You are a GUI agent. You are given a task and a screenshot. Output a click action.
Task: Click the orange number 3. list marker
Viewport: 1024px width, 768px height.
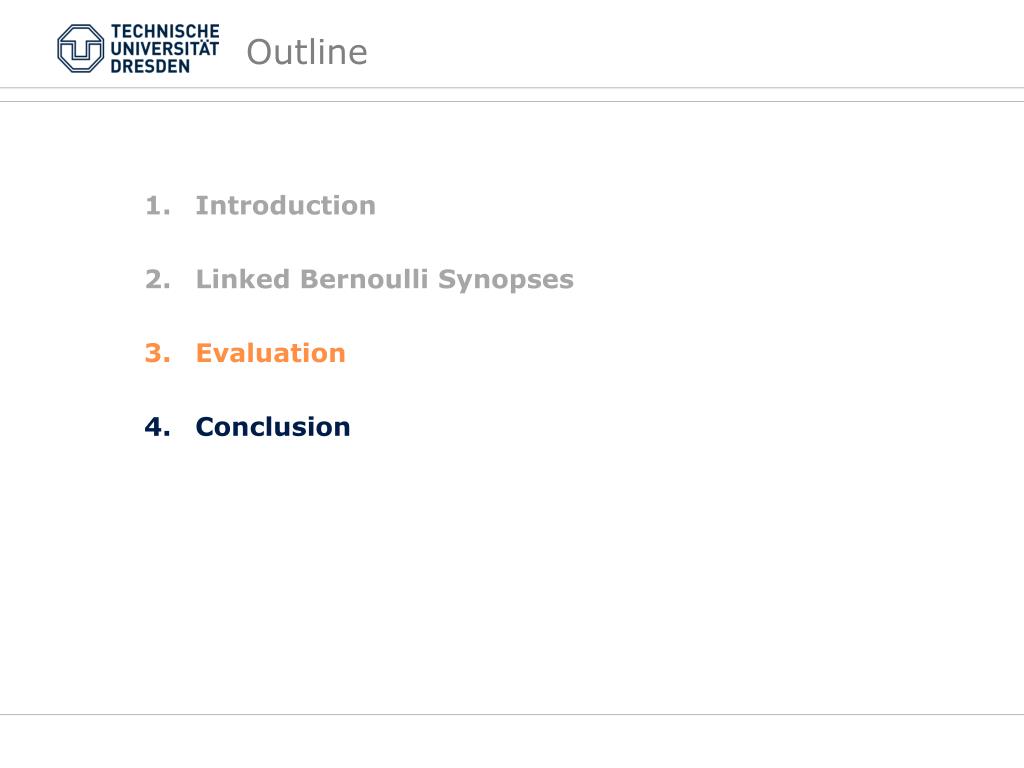click(157, 353)
